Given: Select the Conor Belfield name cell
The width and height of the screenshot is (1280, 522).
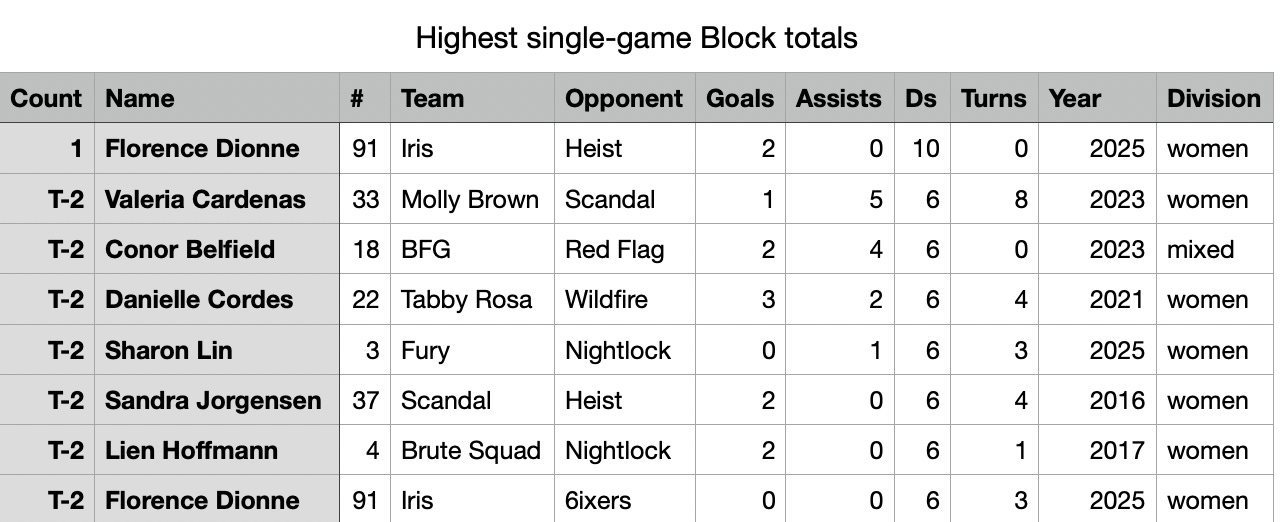Looking at the screenshot, I should (217, 249).
